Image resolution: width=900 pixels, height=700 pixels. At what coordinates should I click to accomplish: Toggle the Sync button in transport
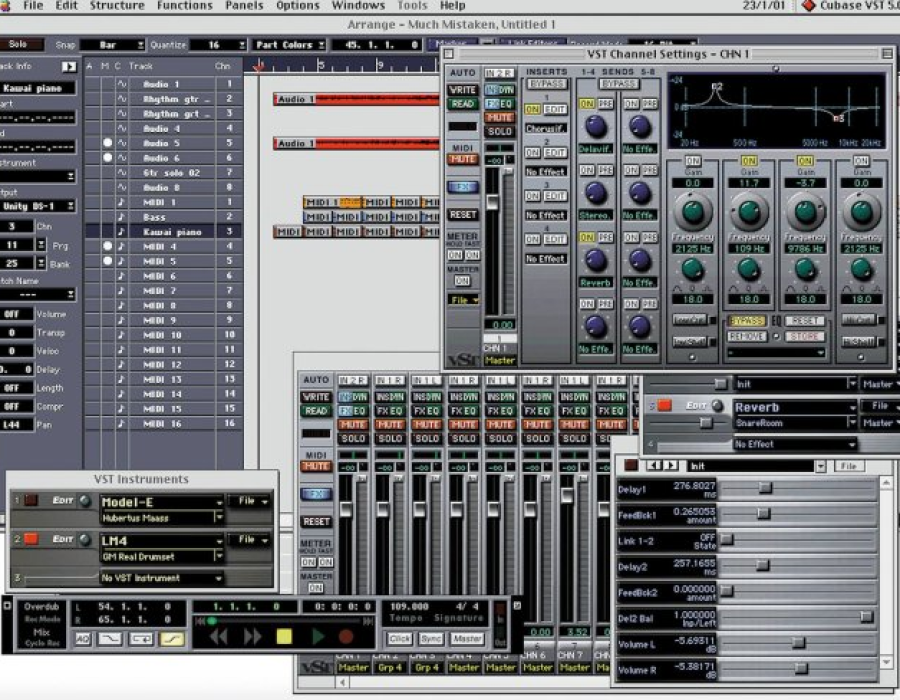click(431, 639)
